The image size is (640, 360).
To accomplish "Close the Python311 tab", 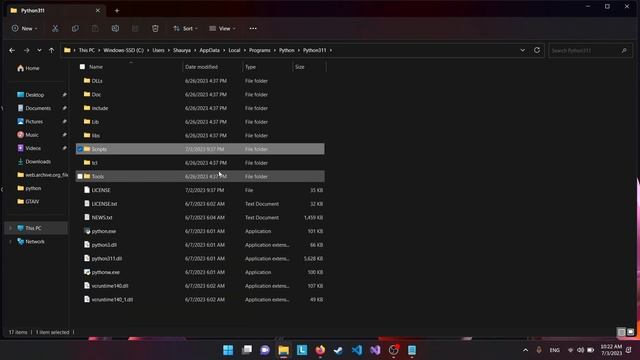I will 98,11.
